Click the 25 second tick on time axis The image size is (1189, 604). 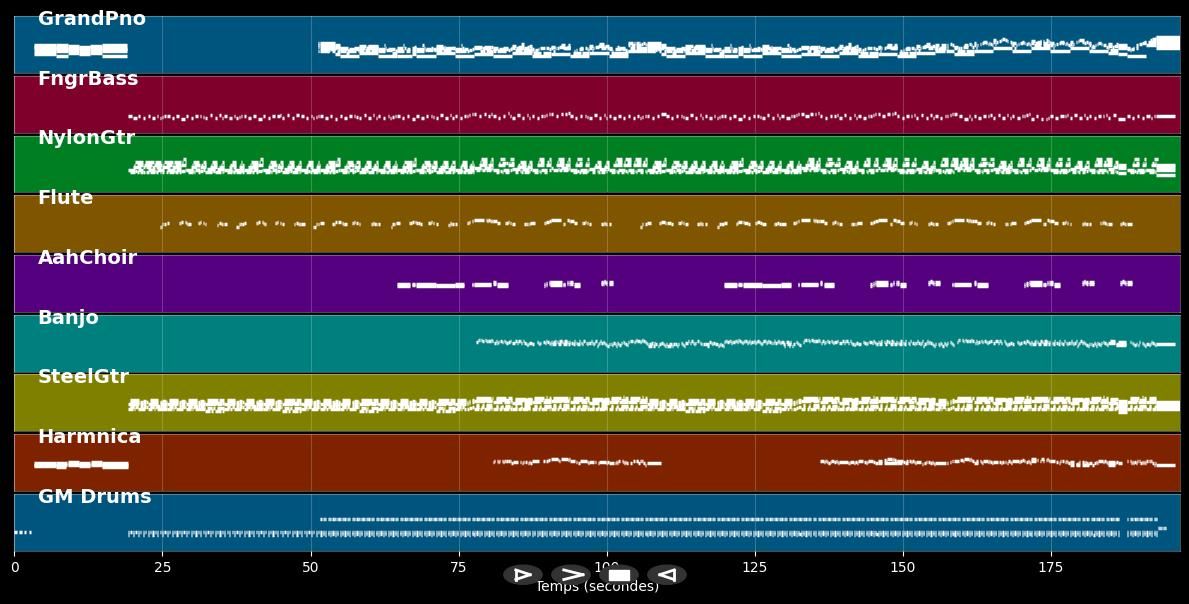coord(162,567)
